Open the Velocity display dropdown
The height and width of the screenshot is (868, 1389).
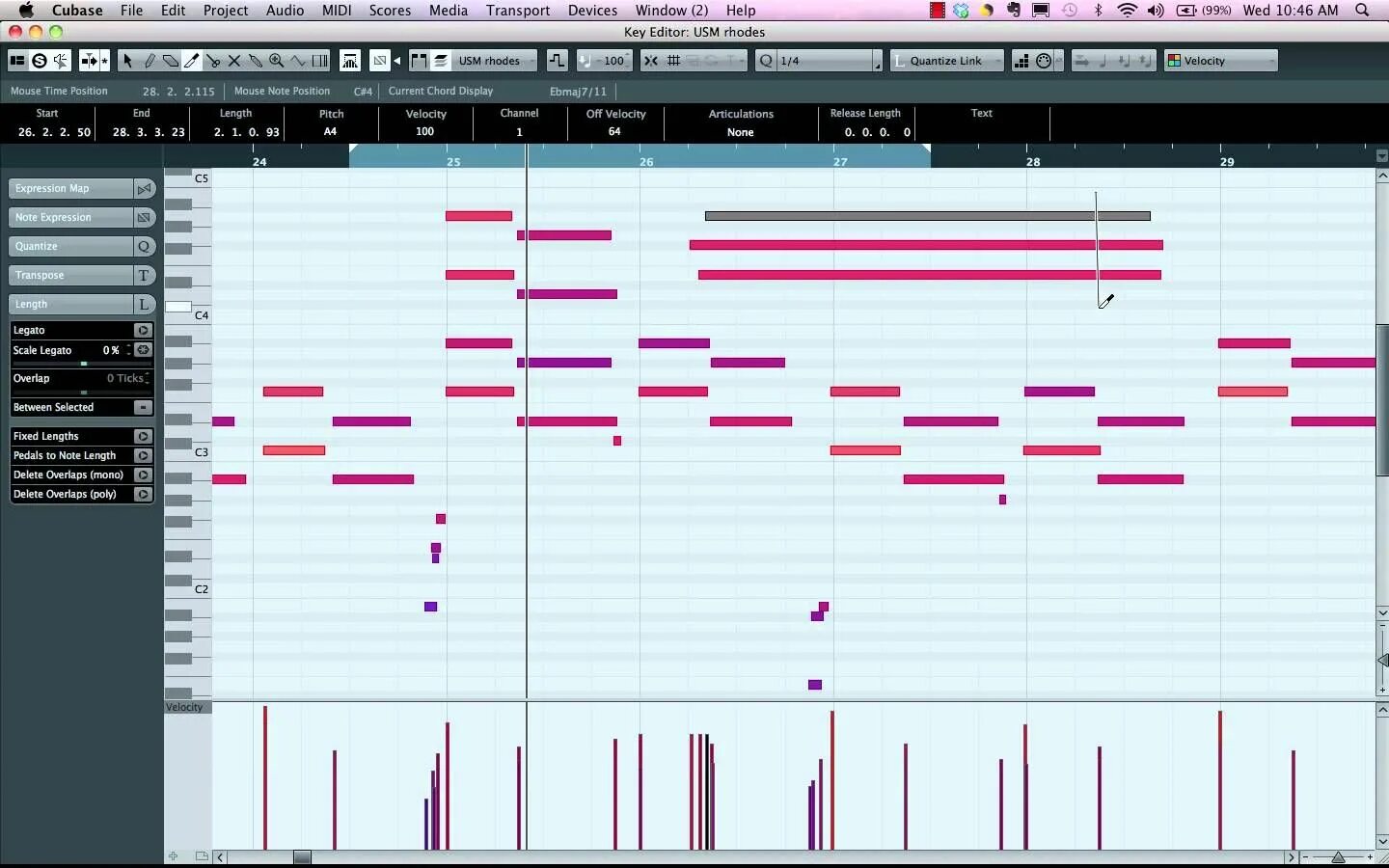tap(1220, 61)
